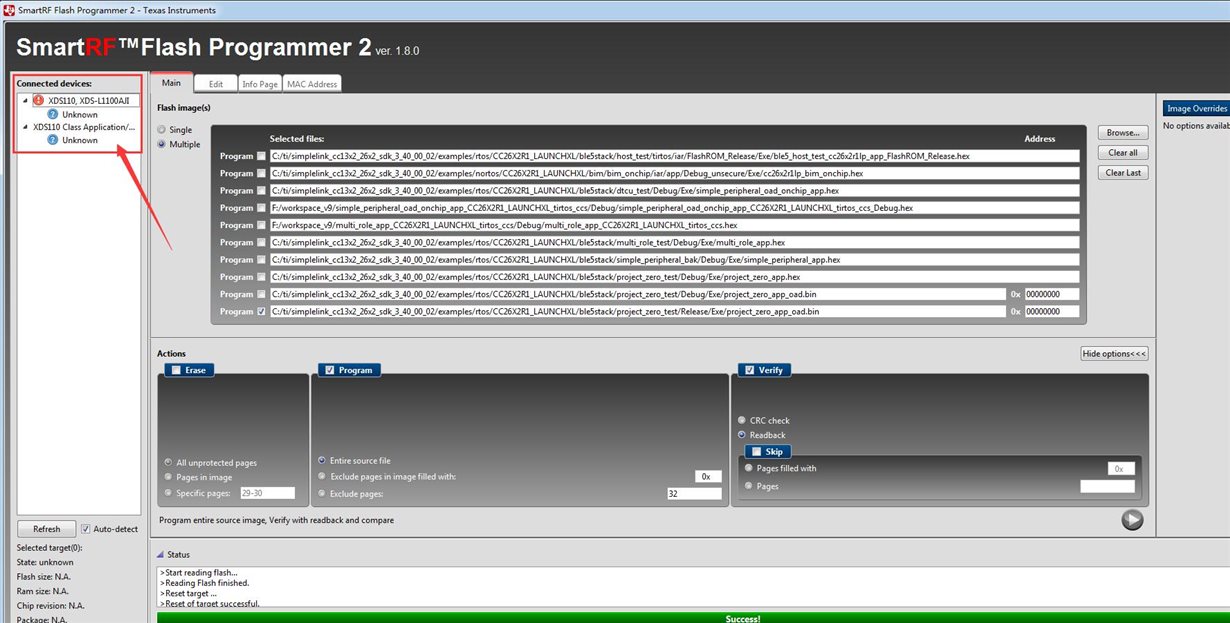Select Pages in image erase option

click(168, 478)
